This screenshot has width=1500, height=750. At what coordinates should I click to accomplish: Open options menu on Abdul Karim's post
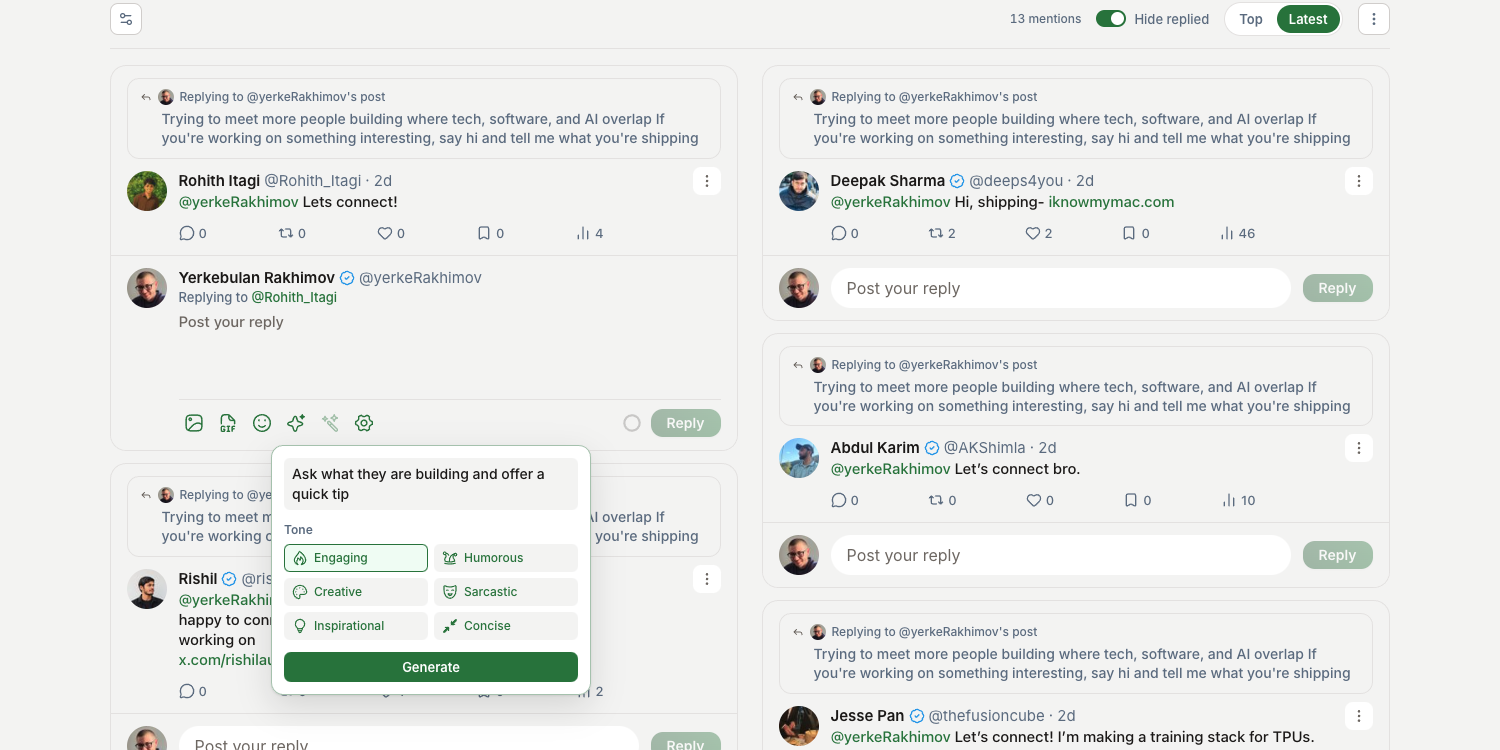coord(1358,448)
